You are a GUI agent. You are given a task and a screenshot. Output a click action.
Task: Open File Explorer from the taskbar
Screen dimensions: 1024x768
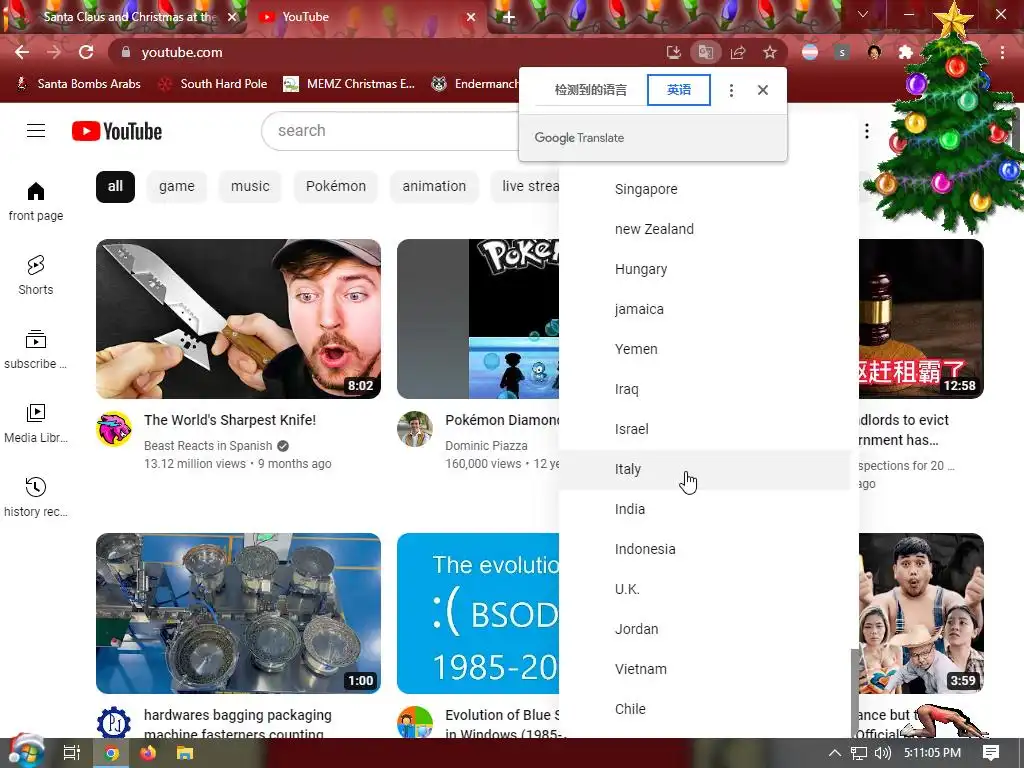coord(185,753)
